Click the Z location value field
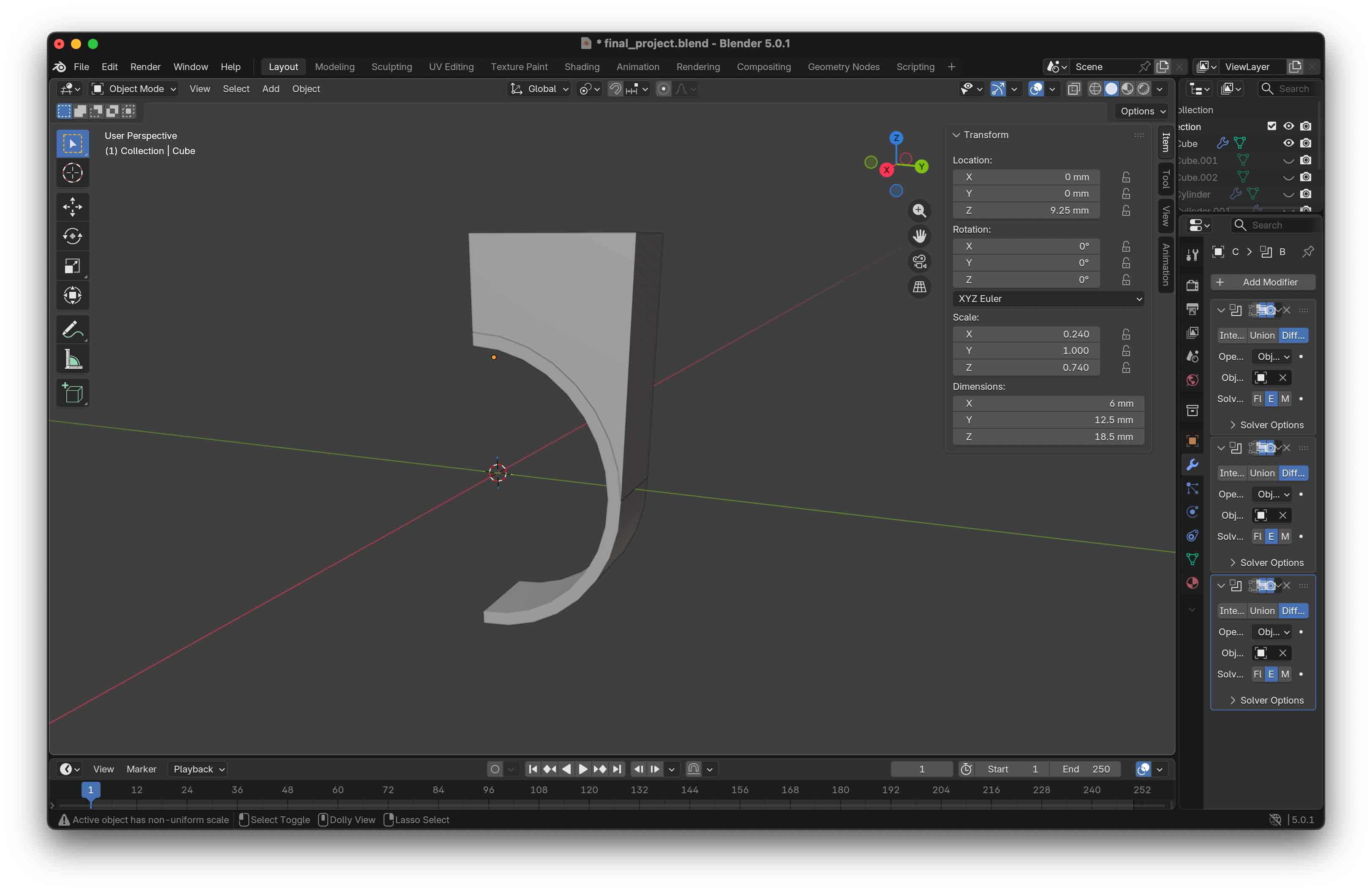 pyautogui.click(x=1026, y=210)
